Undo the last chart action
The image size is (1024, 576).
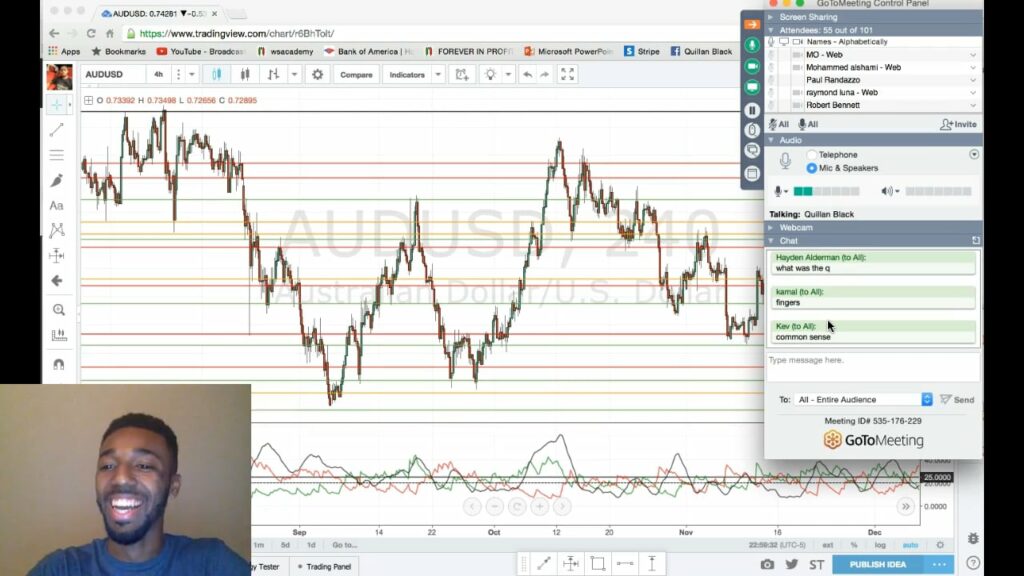point(527,74)
